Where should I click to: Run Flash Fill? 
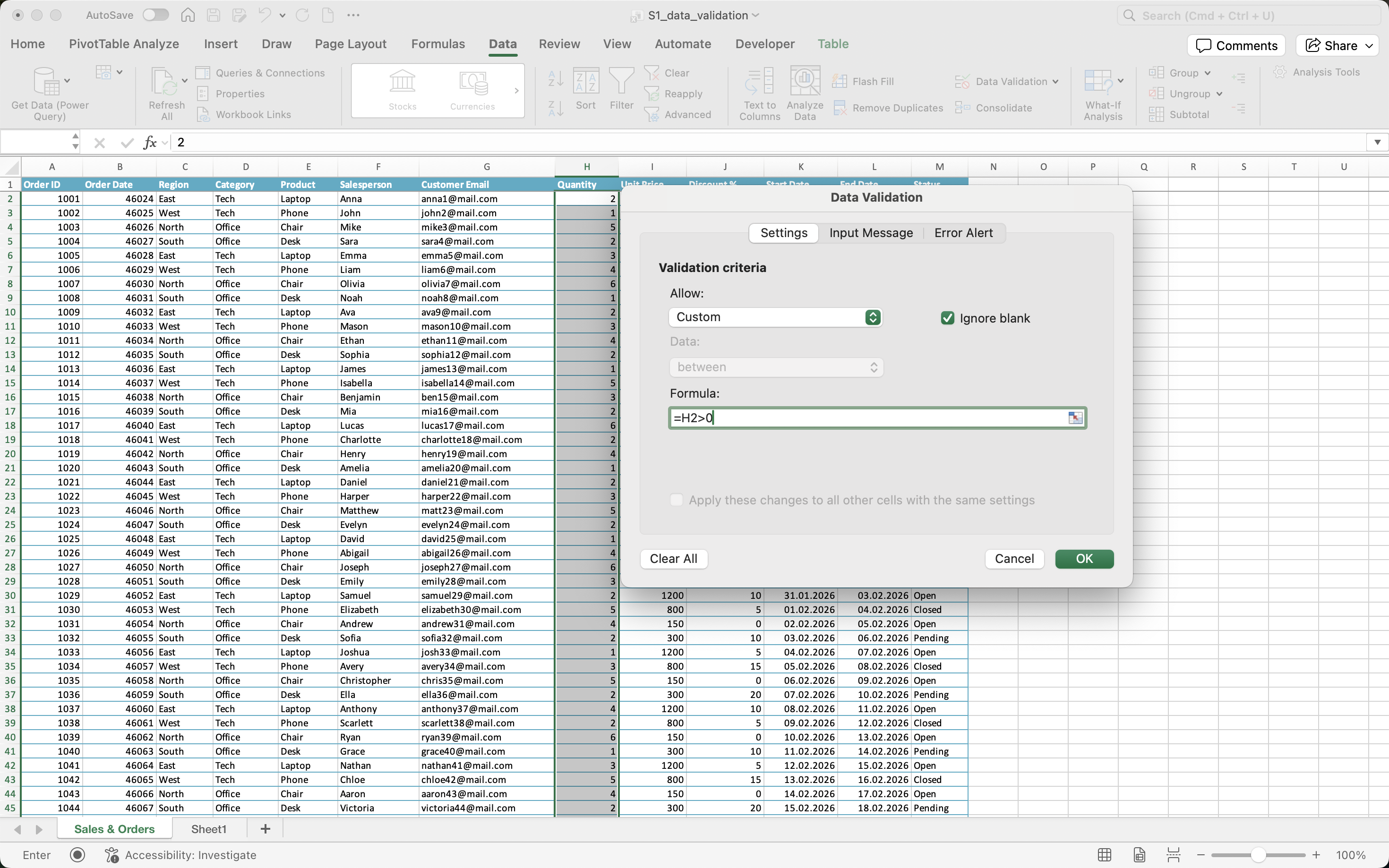coord(863,82)
